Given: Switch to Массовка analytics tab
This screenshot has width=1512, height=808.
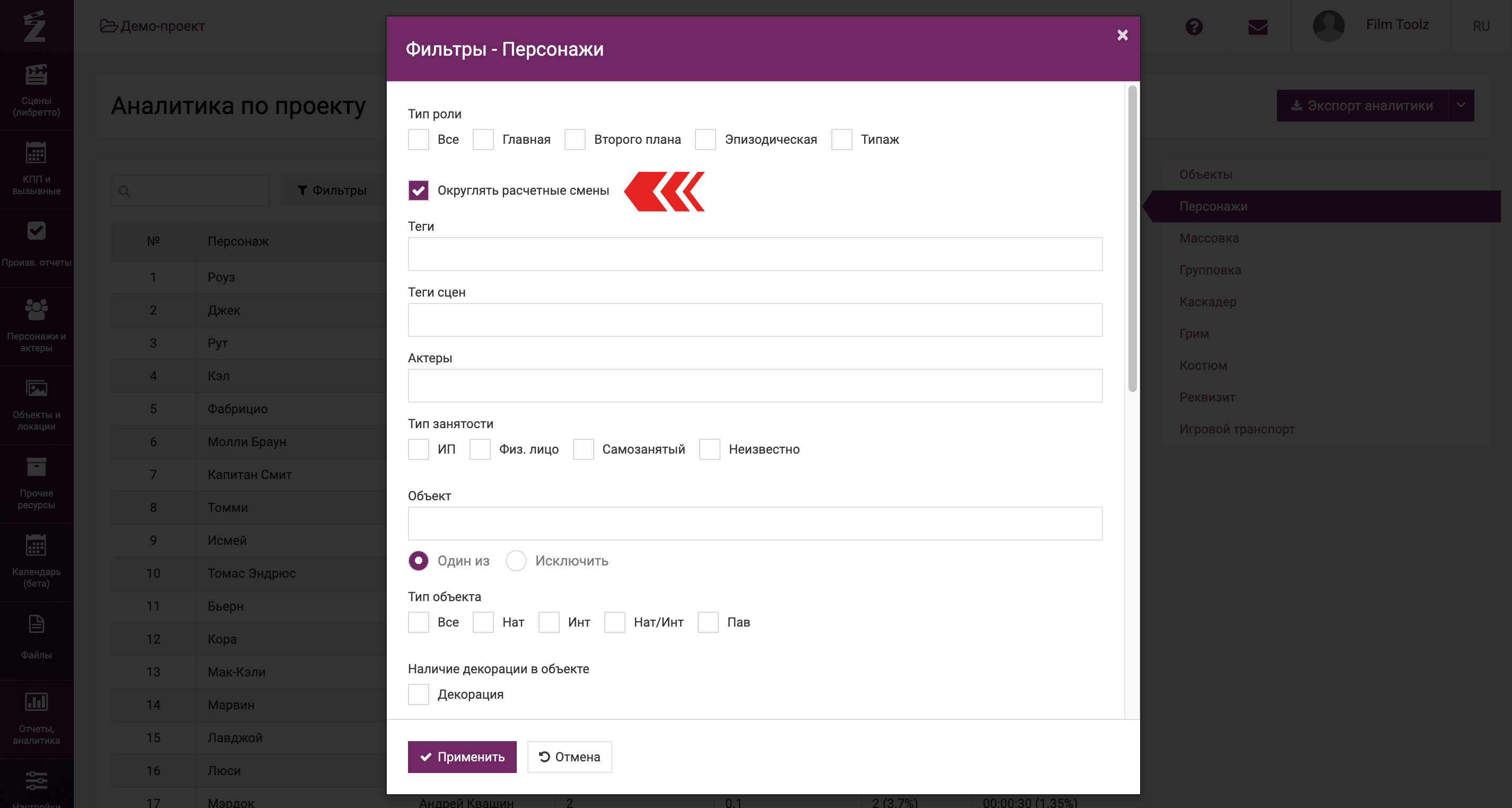Looking at the screenshot, I should [1209, 238].
